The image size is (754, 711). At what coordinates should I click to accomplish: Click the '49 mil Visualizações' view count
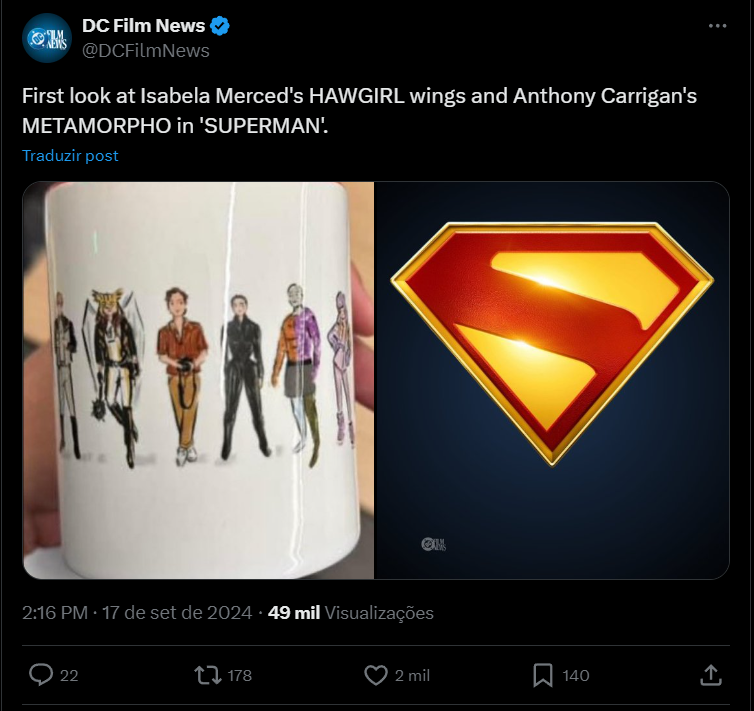pyautogui.click(x=352, y=613)
